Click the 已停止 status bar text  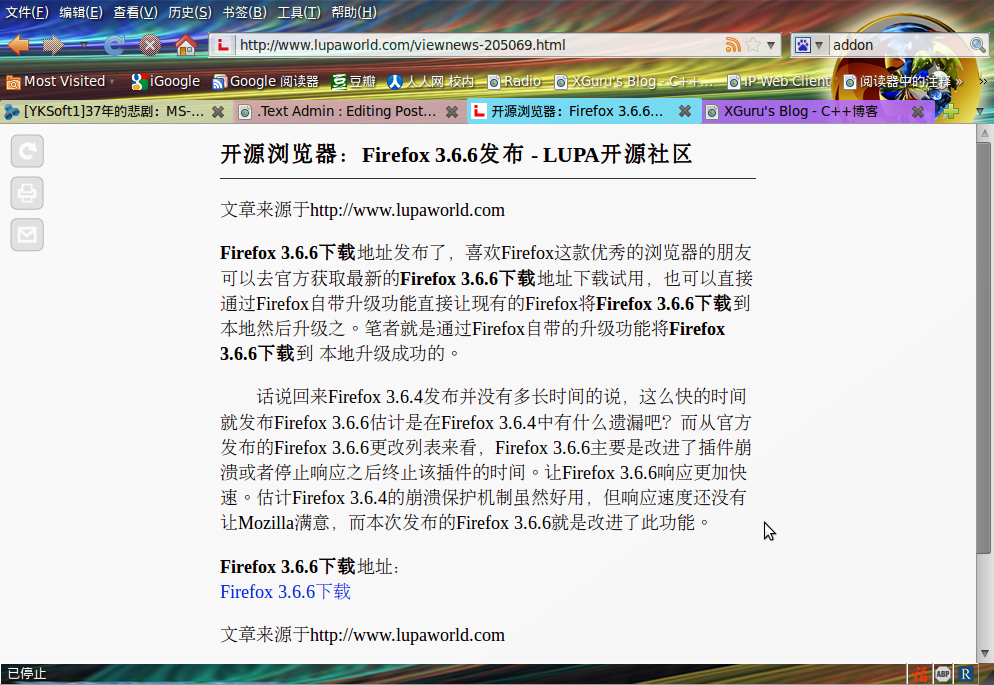[x=27, y=674]
